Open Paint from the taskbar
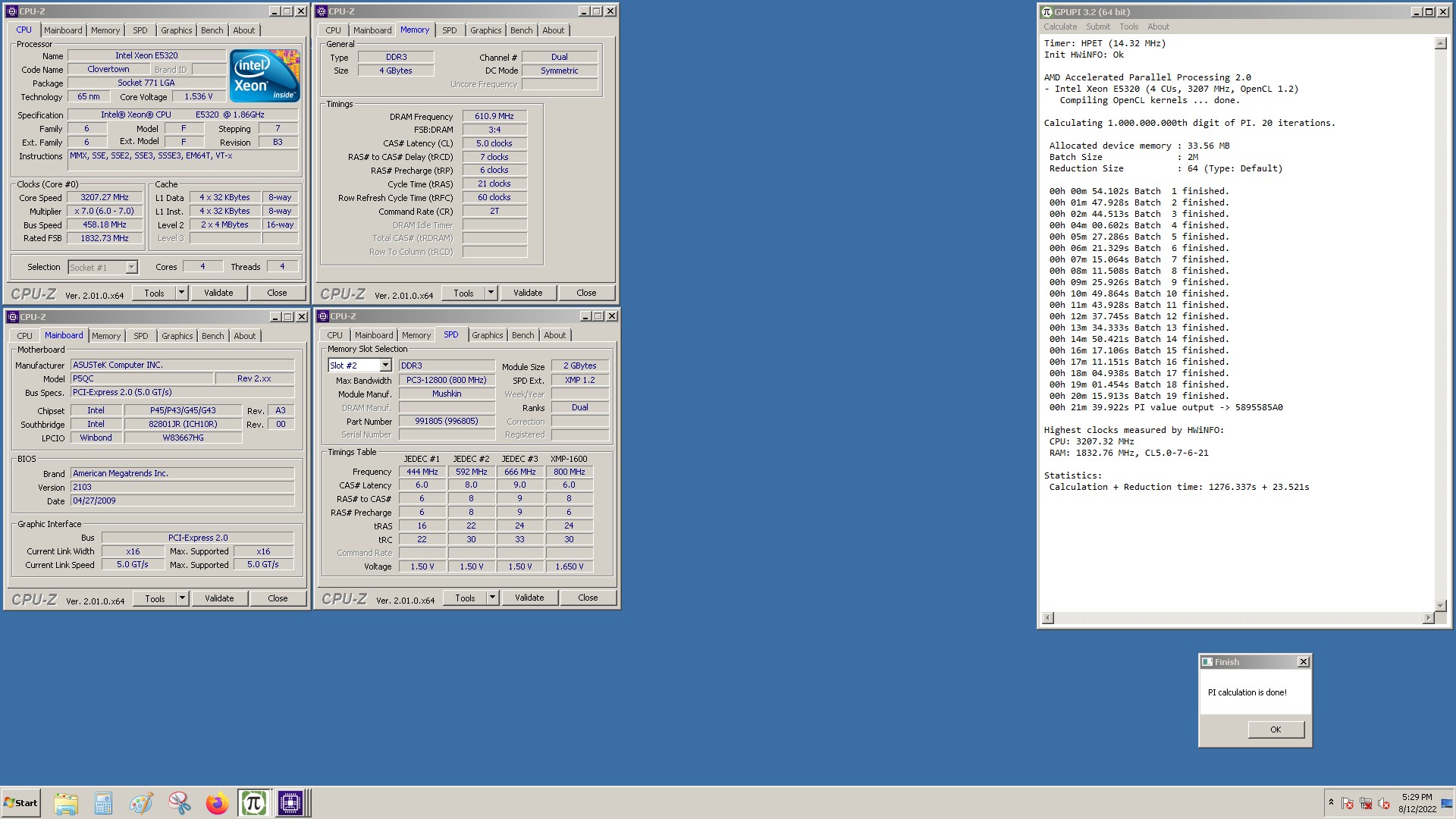1456x819 pixels. pos(141,803)
